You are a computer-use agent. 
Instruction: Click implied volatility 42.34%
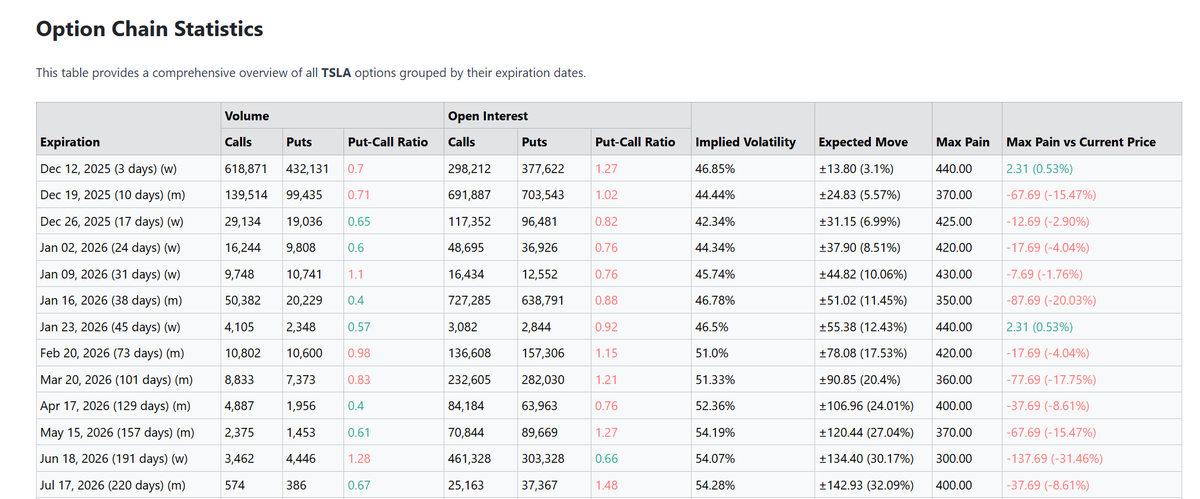click(715, 220)
